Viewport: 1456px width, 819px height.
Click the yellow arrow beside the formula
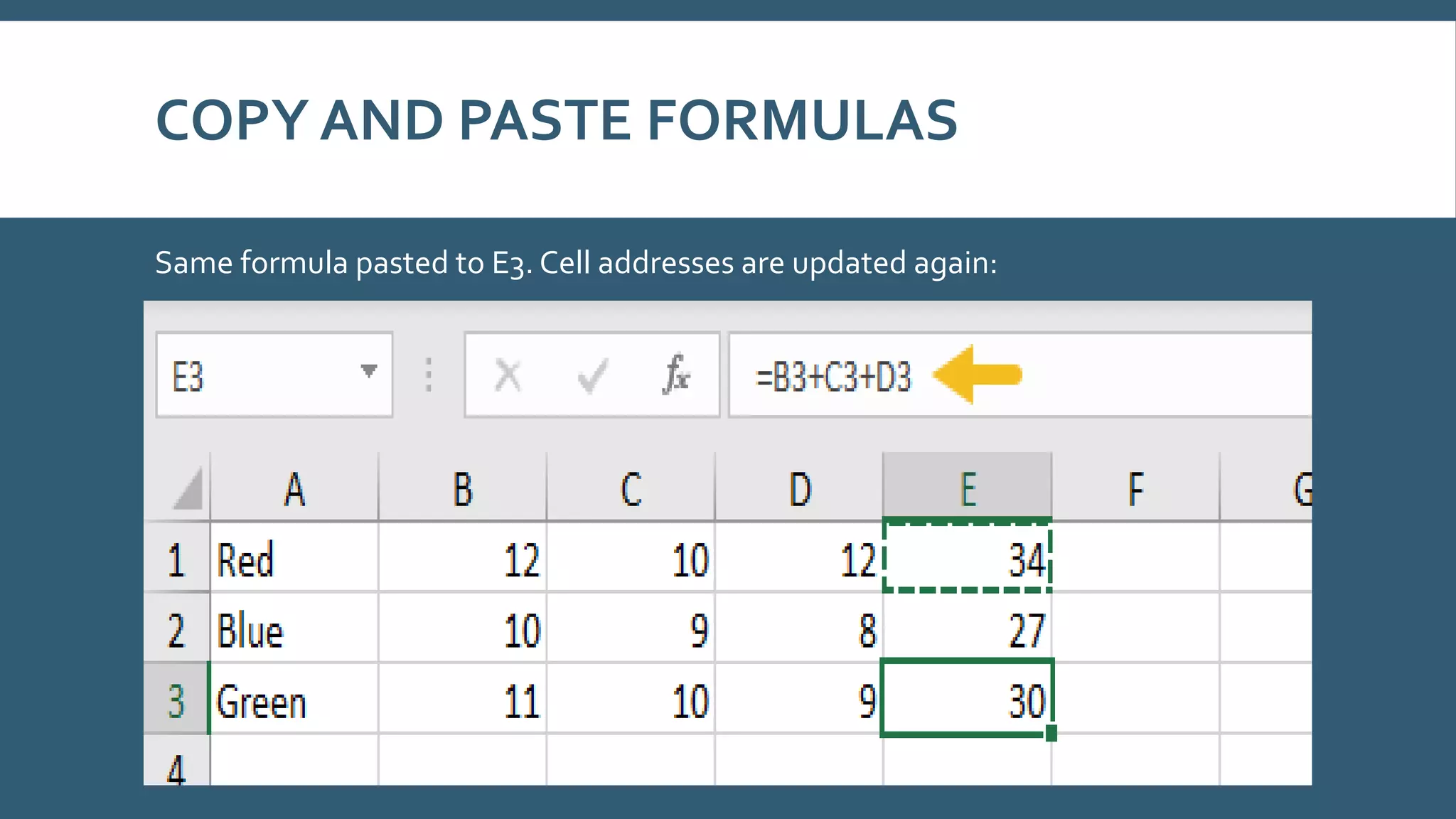977,375
